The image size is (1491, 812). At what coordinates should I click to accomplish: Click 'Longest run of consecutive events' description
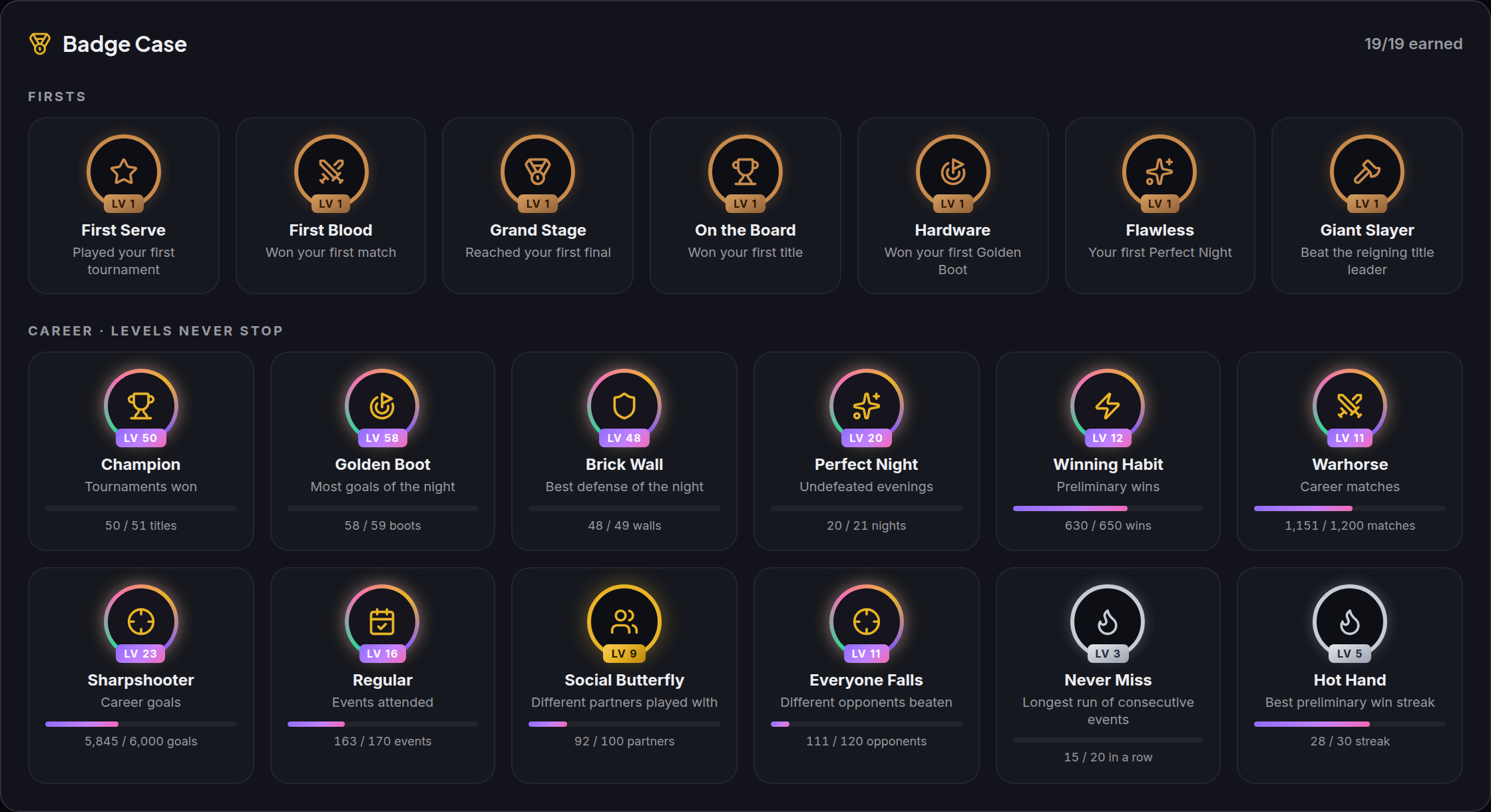(1108, 711)
